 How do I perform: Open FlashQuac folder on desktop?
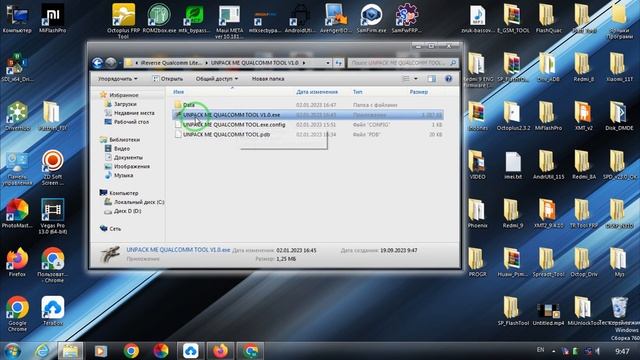pyautogui.click(x=548, y=18)
